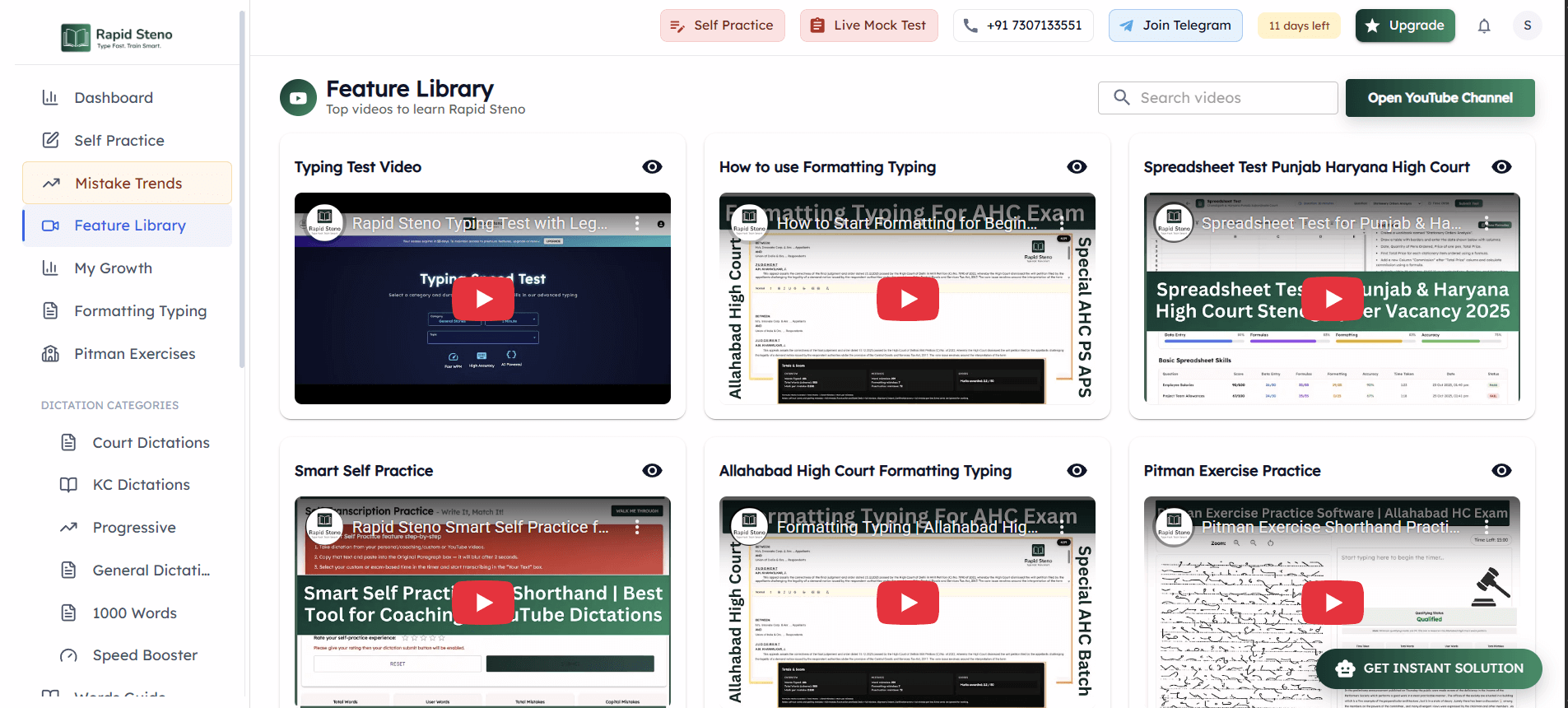Play the Pitman Exercise Practice video
Viewport: 1568px width, 708px height.
[1333, 603]
